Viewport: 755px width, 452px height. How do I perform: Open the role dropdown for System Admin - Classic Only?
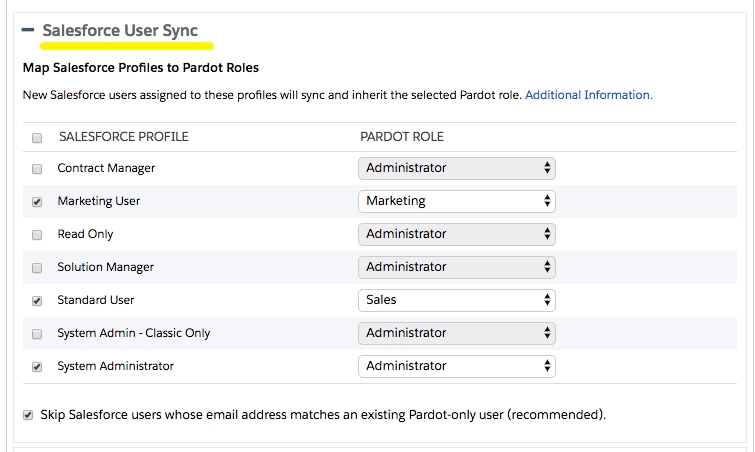456,333
